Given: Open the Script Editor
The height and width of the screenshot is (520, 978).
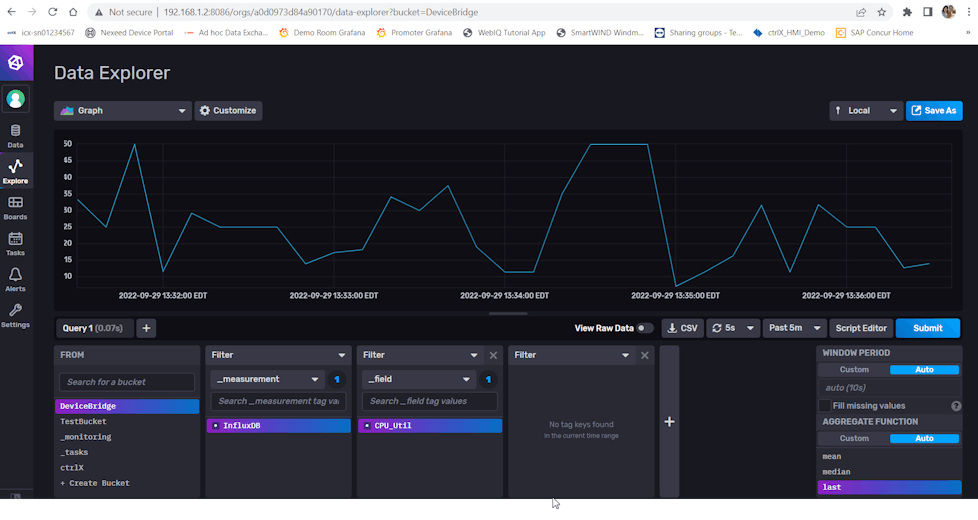Looking at the screenshot, I should tap(861, 328).
